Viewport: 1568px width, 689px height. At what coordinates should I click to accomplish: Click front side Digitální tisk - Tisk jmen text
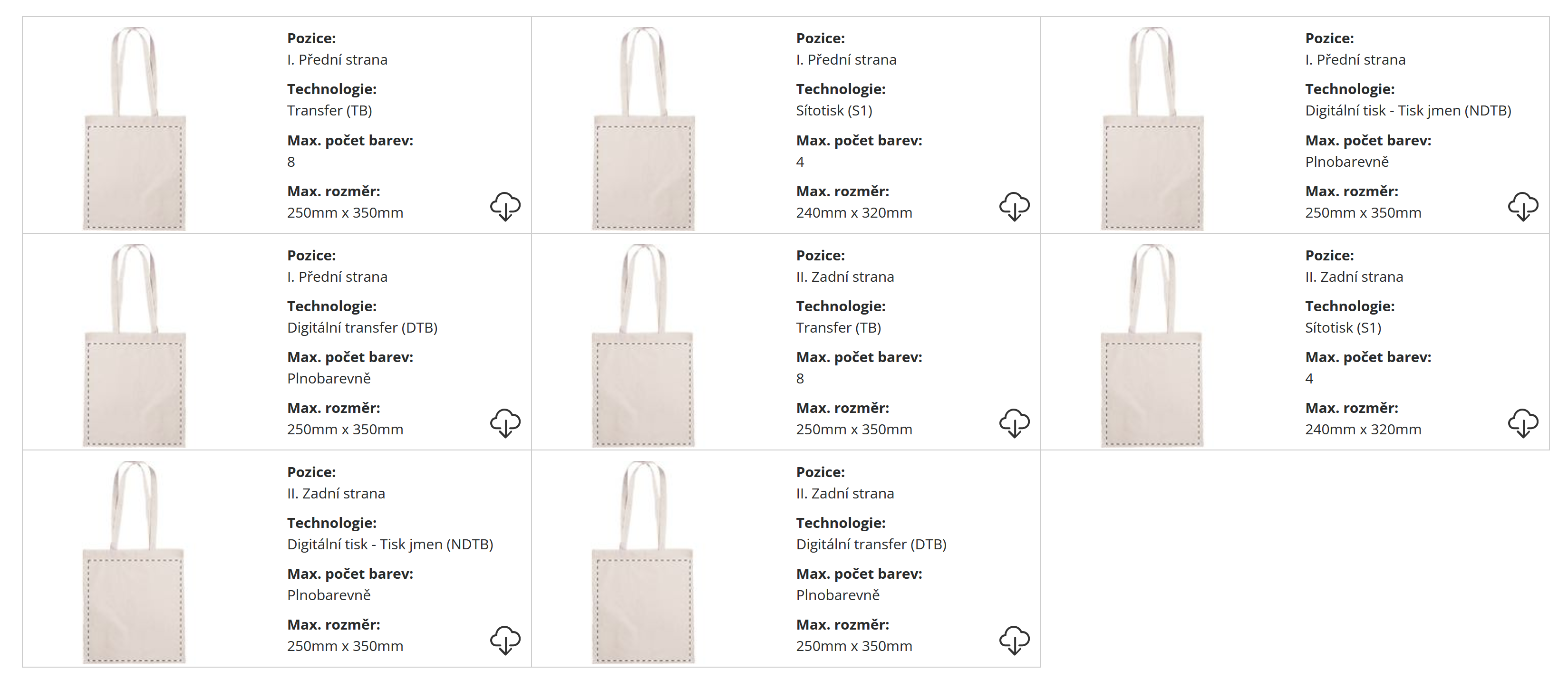coord(1408,111)
